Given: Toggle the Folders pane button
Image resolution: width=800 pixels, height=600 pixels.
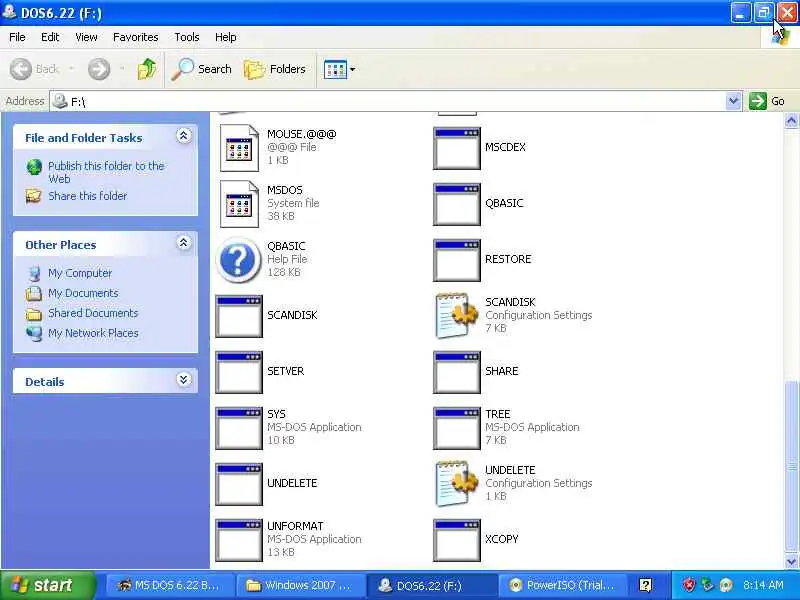Looking at the screenshot, I should click(x=274, y=69).
